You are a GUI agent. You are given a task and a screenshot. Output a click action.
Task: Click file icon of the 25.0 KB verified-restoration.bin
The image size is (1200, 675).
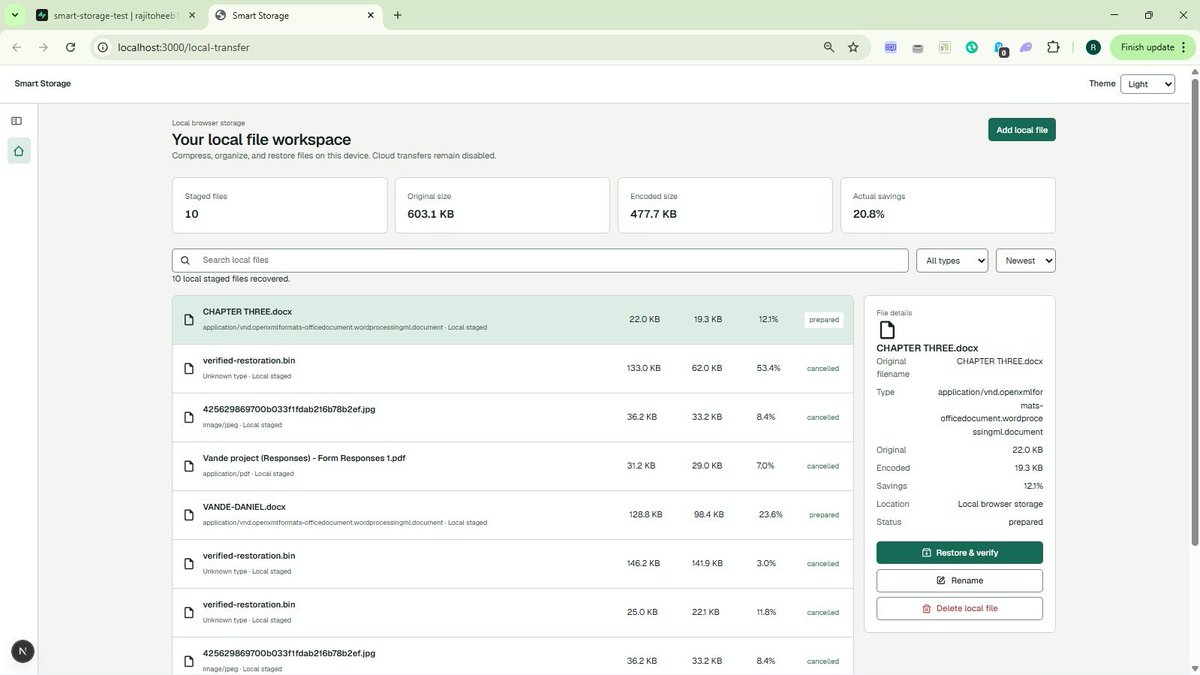[x=188, y=612]
